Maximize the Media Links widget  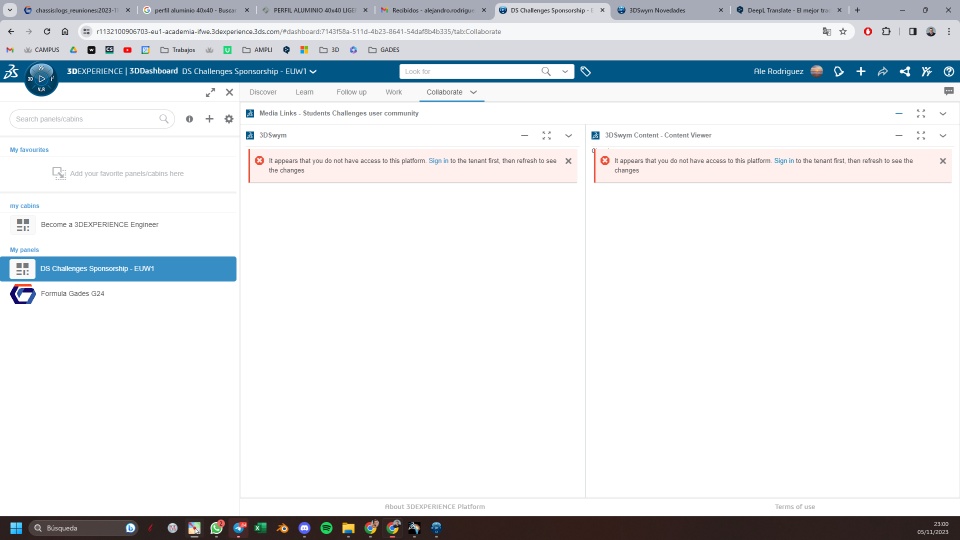pos(921,113)
